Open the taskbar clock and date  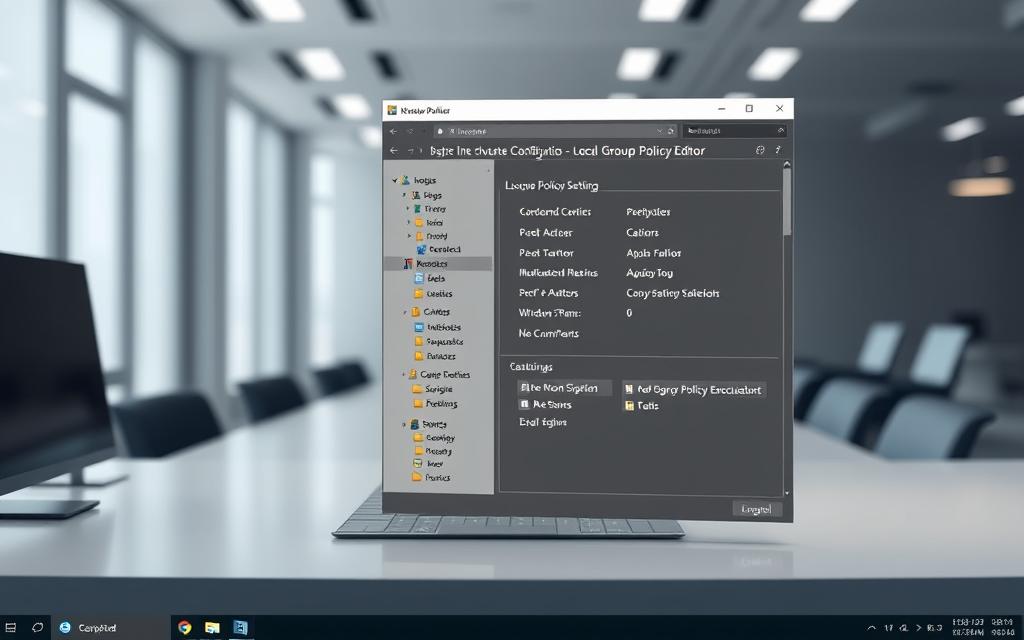981,628
